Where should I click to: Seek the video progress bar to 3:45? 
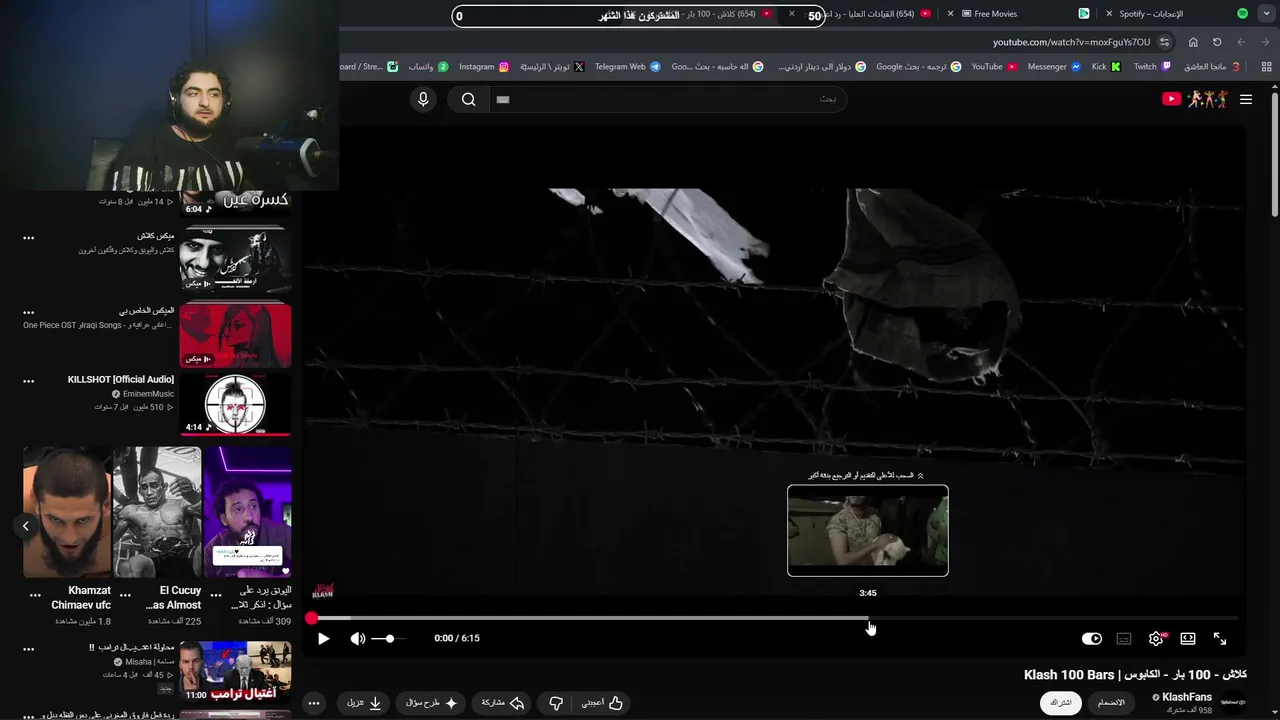coord(868,618)
